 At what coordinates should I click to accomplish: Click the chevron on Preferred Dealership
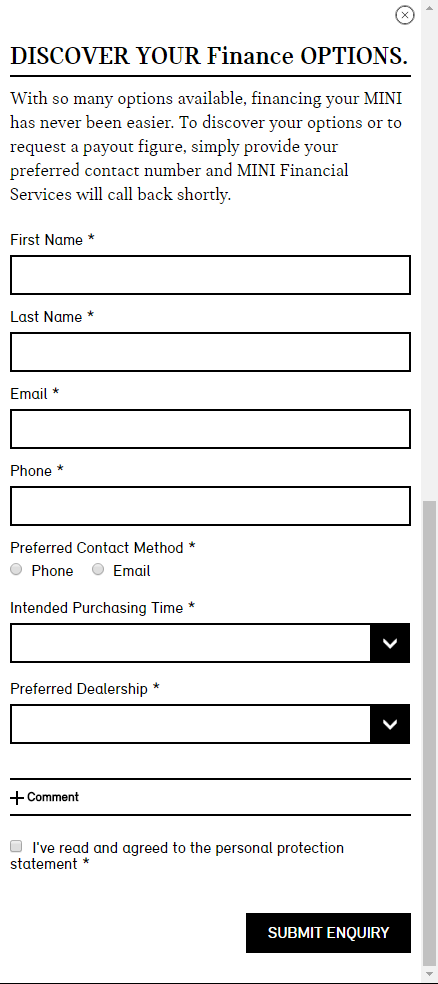point(390,724)
